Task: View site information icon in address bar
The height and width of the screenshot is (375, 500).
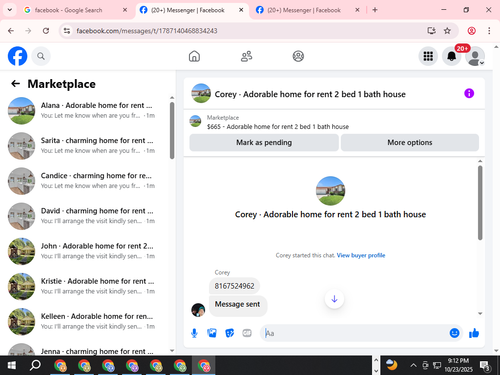Action: tap(67, 31)
